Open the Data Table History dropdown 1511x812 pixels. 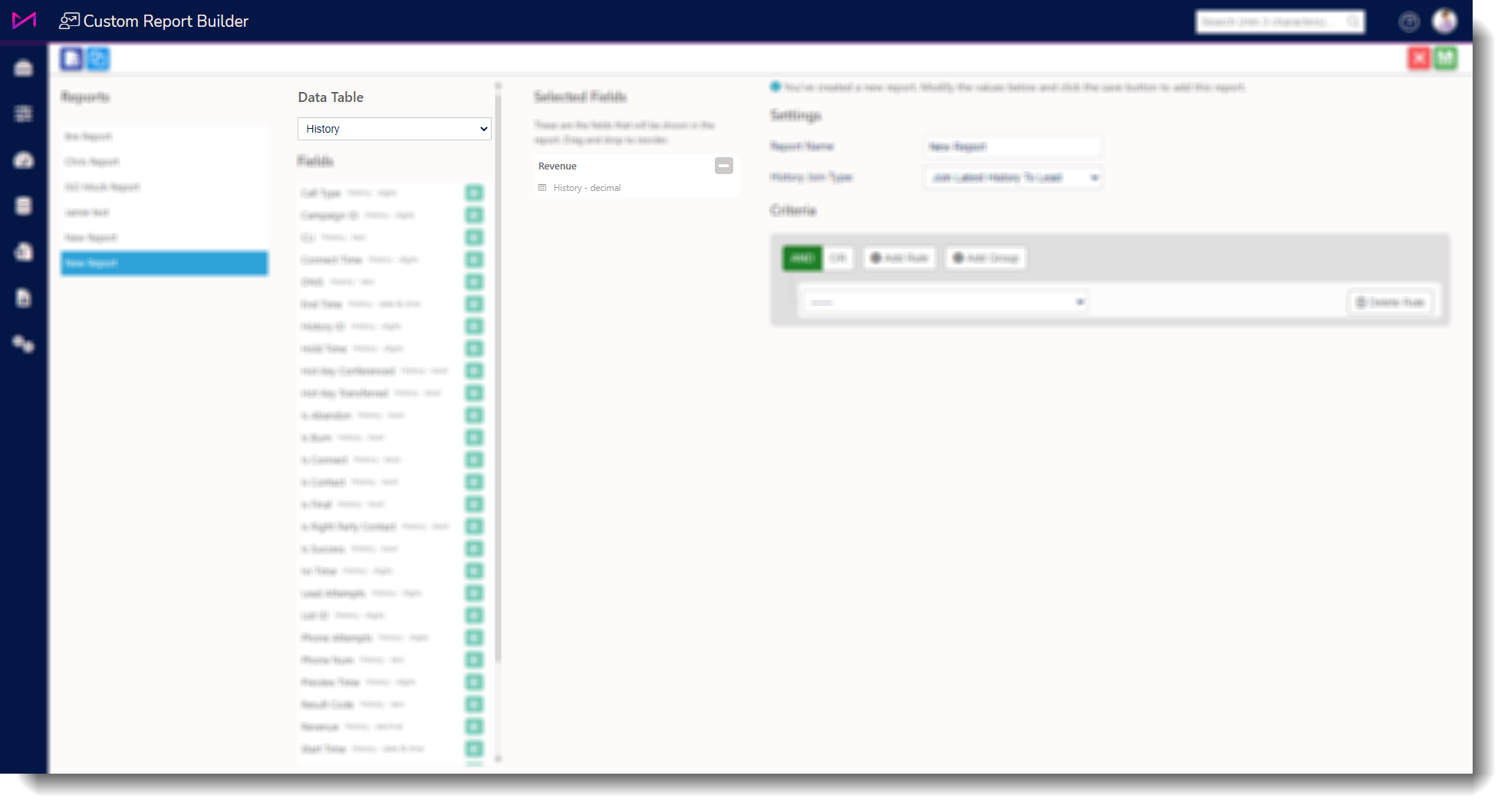394,129
